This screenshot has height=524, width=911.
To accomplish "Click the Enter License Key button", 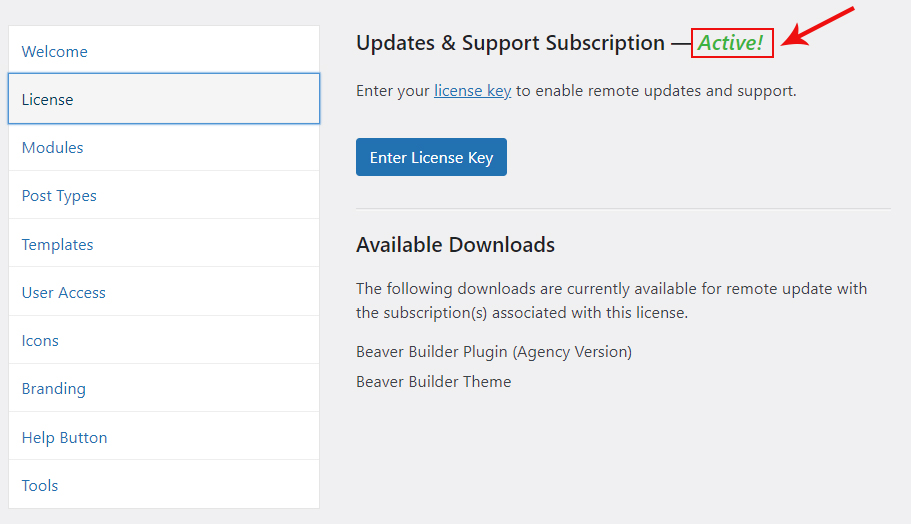I will (431, 157).
